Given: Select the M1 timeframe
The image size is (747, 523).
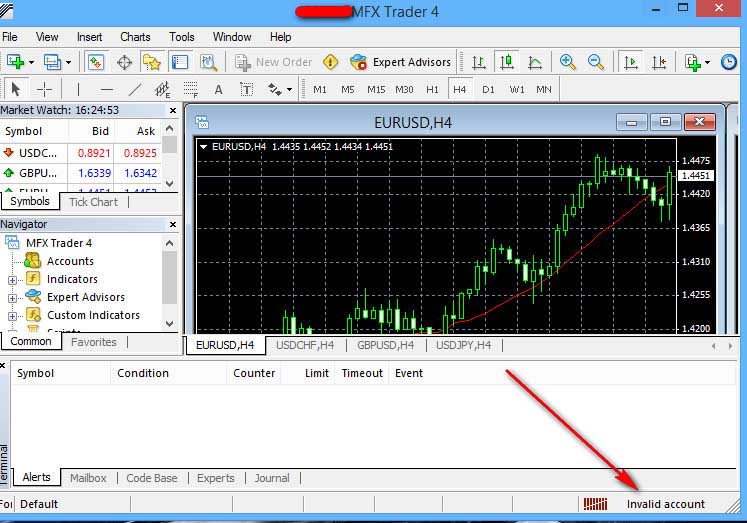Looking at the screenshot, I should tap(320, 90).
